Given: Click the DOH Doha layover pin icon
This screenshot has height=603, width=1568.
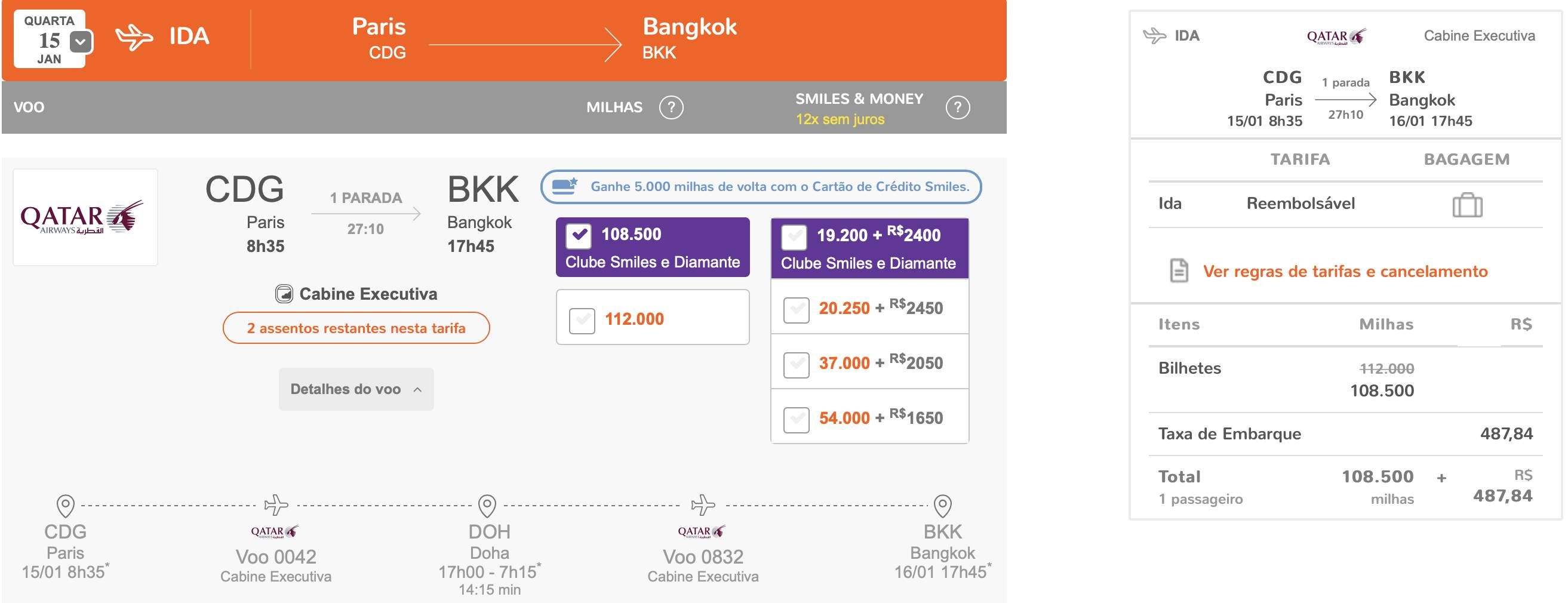Looking at the screenshot, I should 488,506.
